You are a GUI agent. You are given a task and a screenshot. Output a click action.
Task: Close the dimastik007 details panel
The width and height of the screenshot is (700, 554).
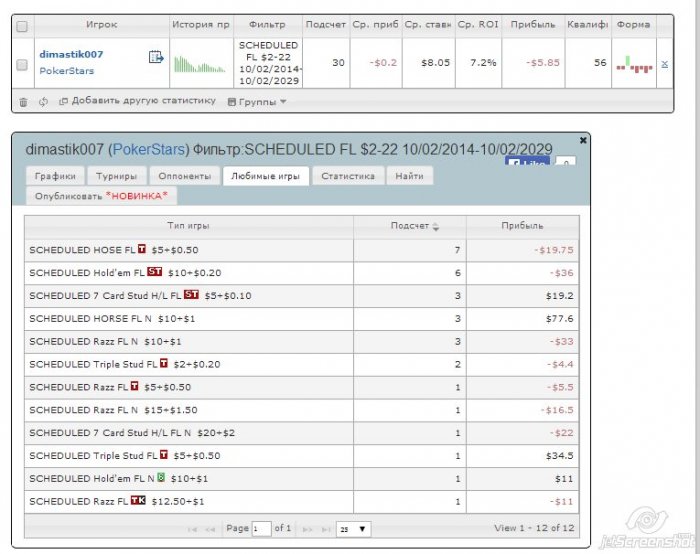583,140
